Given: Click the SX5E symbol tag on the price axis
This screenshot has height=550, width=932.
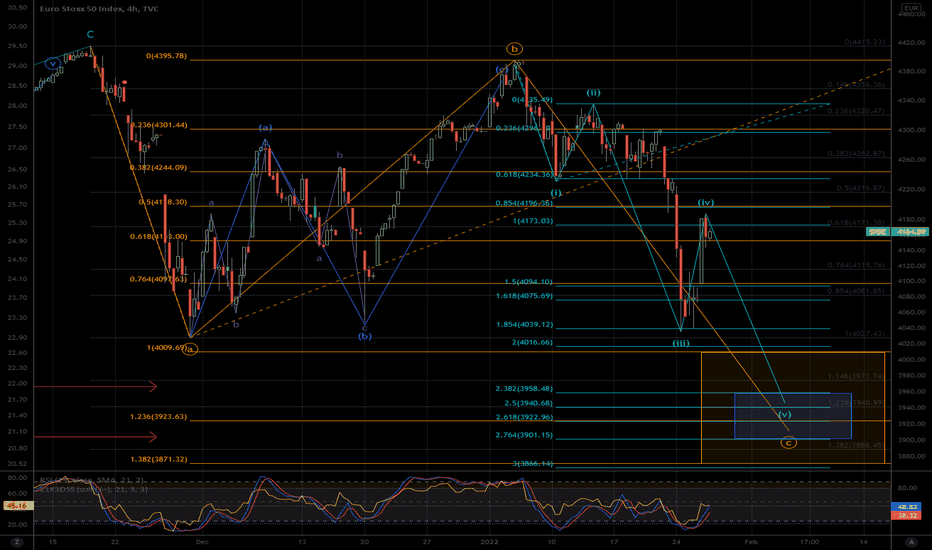Looking at the screenshot, I should 877,232.
